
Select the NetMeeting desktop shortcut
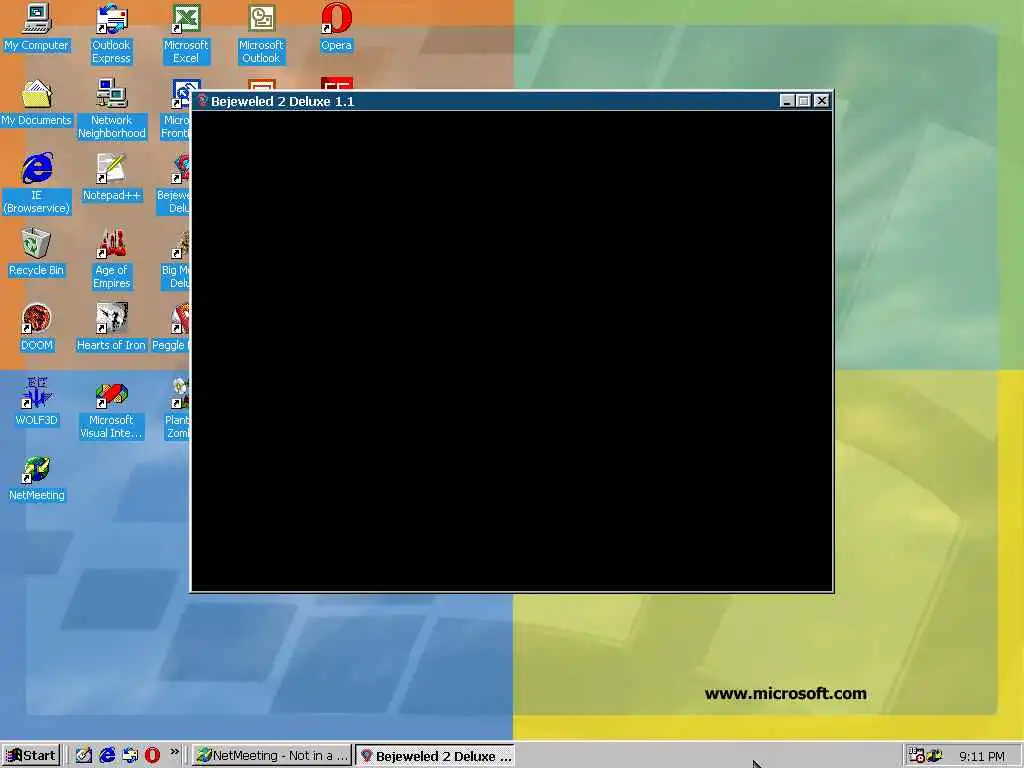[x=37, y=478]
